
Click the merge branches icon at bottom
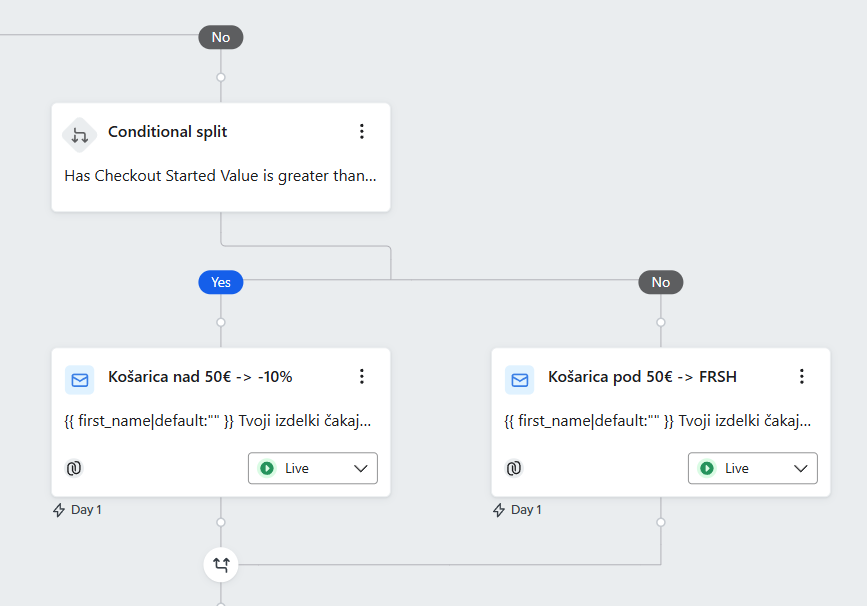[x=221, y=565]
